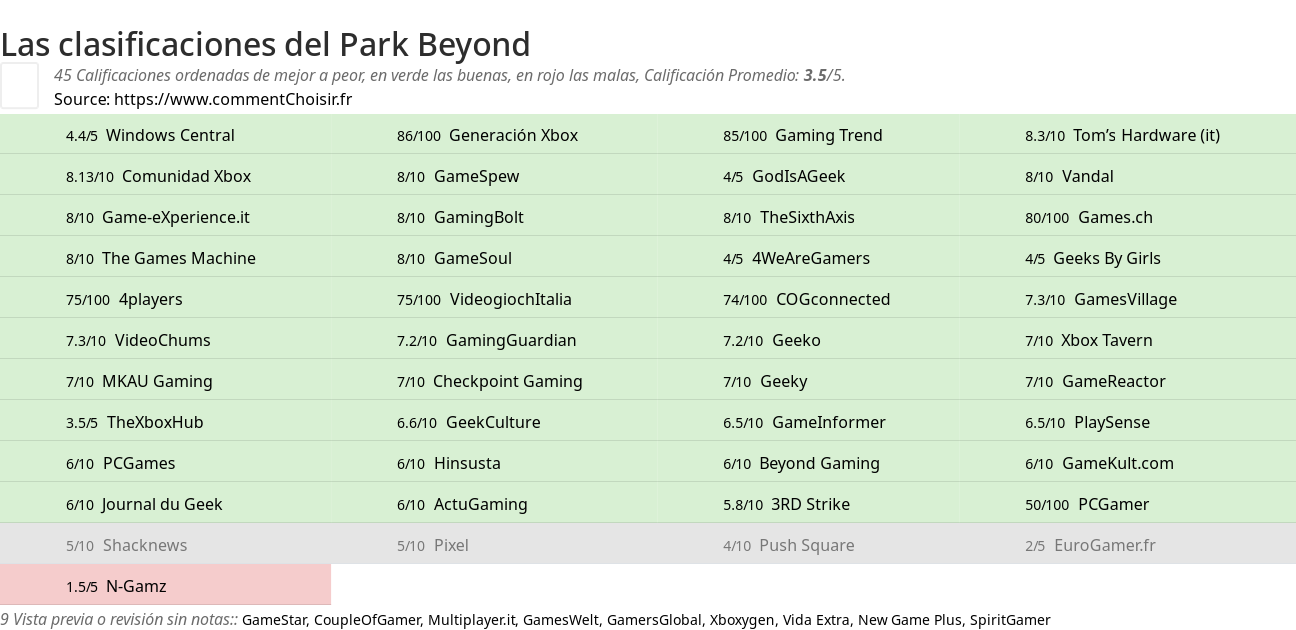
Task: Select Multiplayer.it in unrated reviews
Action: pos(471,620)
